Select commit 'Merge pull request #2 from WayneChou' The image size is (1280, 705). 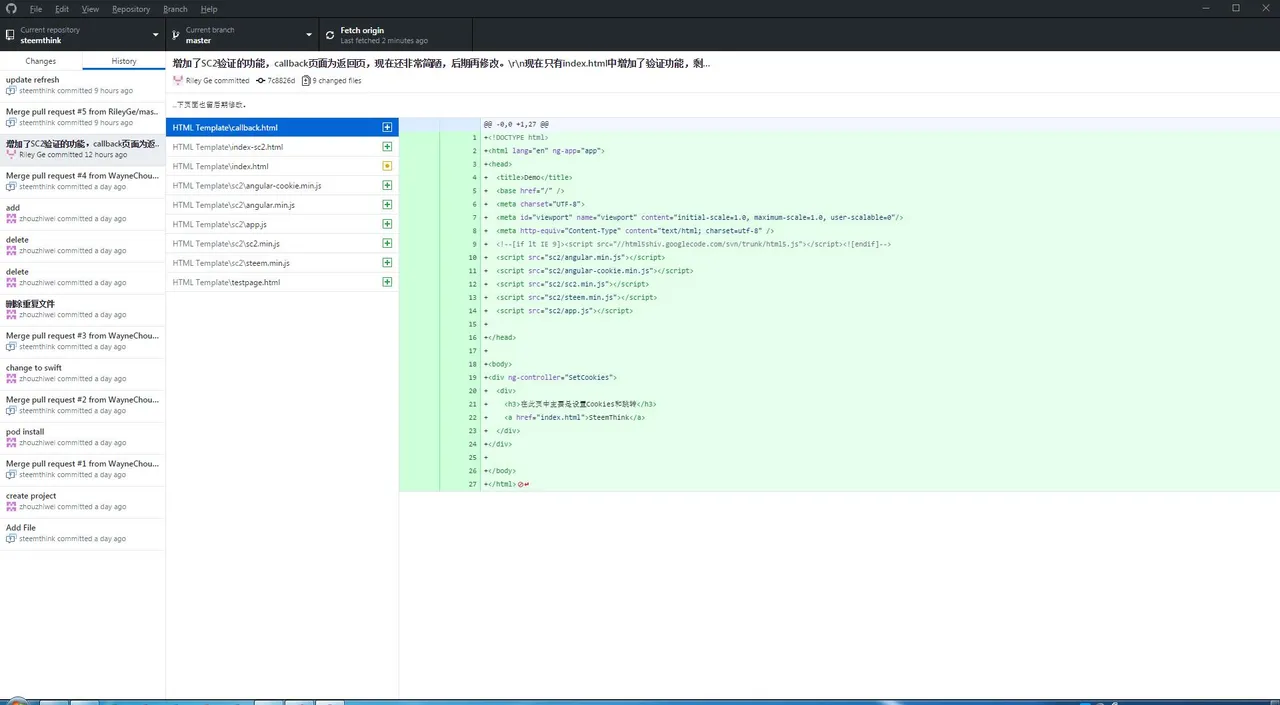[82, 405]
